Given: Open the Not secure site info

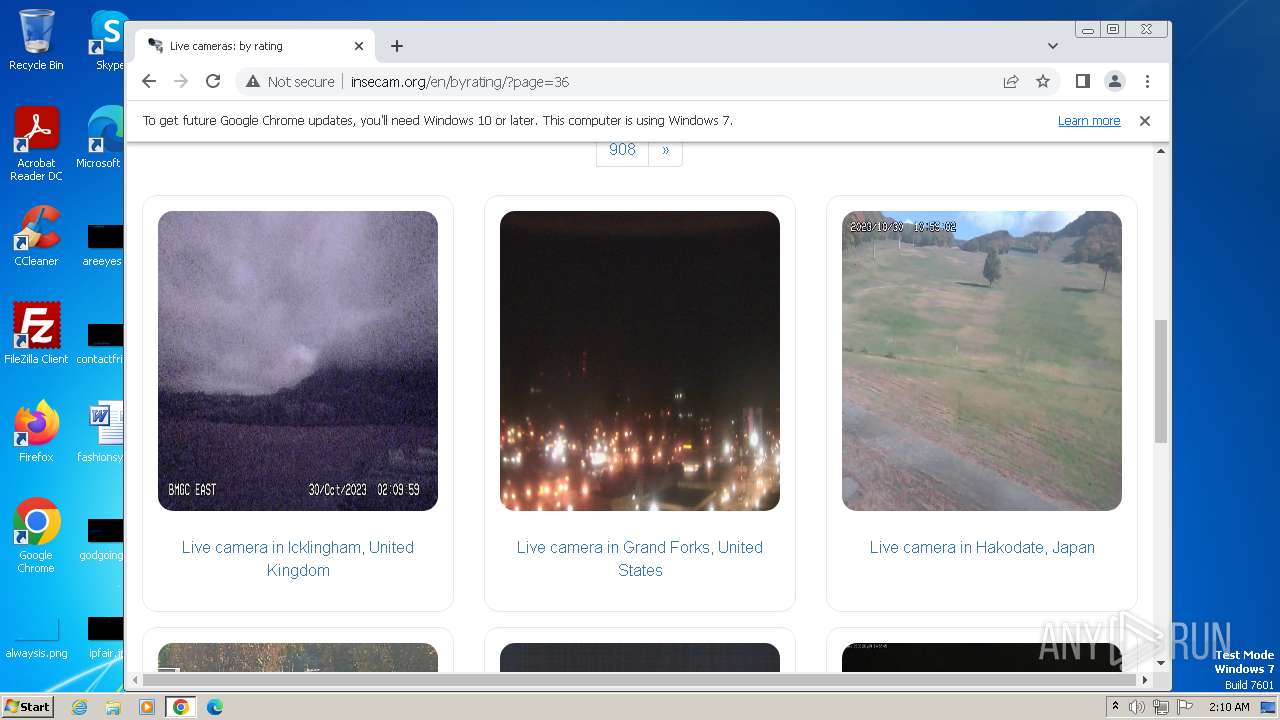Looking at the screenshot, I should tap(290, 82).
